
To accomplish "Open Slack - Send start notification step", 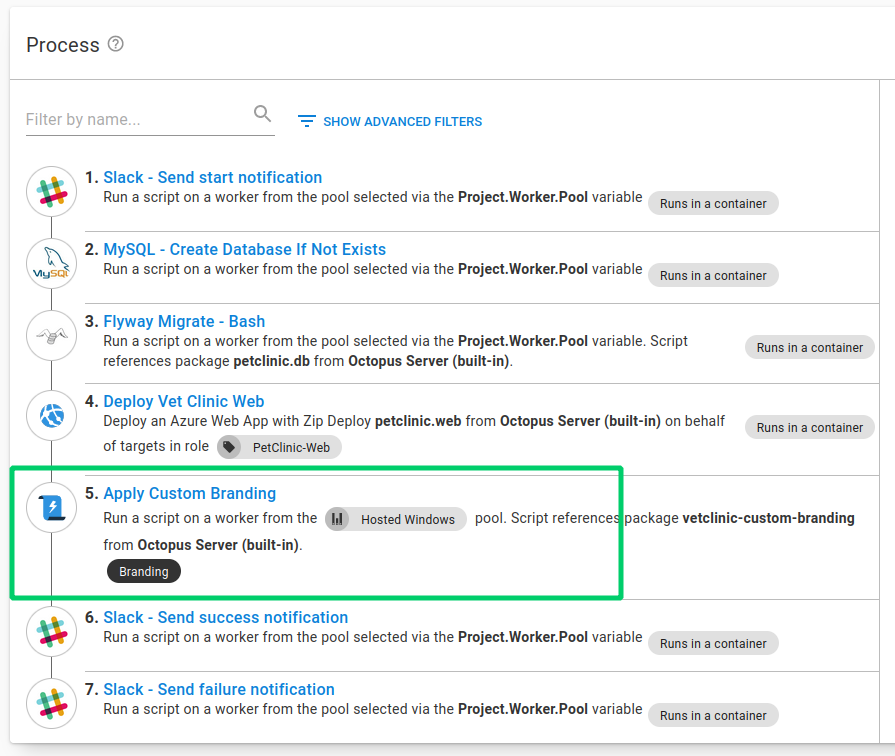I will point(212,177).
